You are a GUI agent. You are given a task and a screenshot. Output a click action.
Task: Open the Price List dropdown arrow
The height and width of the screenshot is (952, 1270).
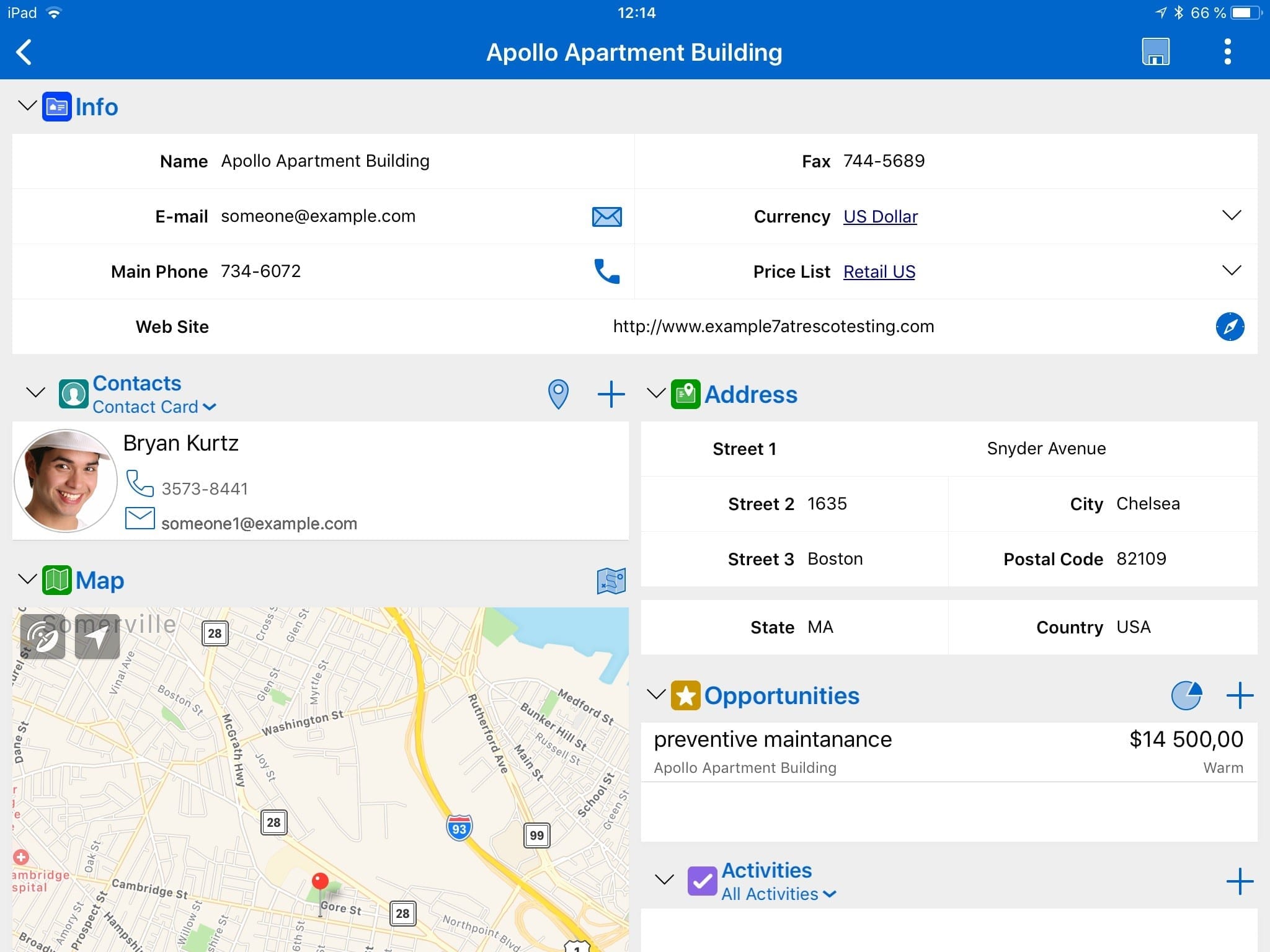pos(1231,270)
